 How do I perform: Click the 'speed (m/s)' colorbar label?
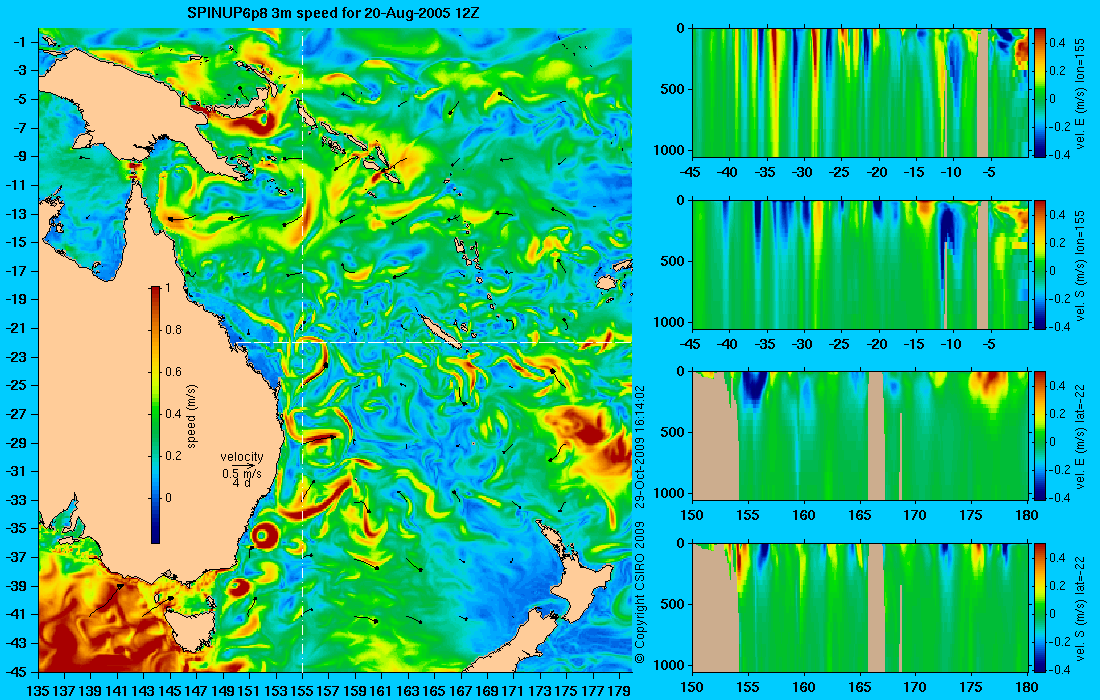point(192,415)
